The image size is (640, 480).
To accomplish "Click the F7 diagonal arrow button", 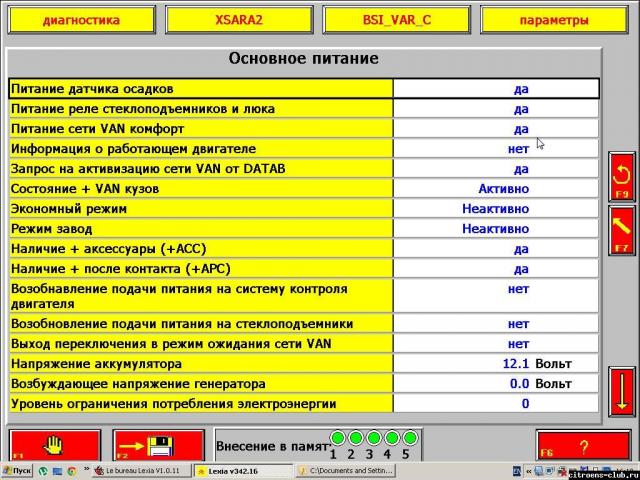I will point(622,229).
